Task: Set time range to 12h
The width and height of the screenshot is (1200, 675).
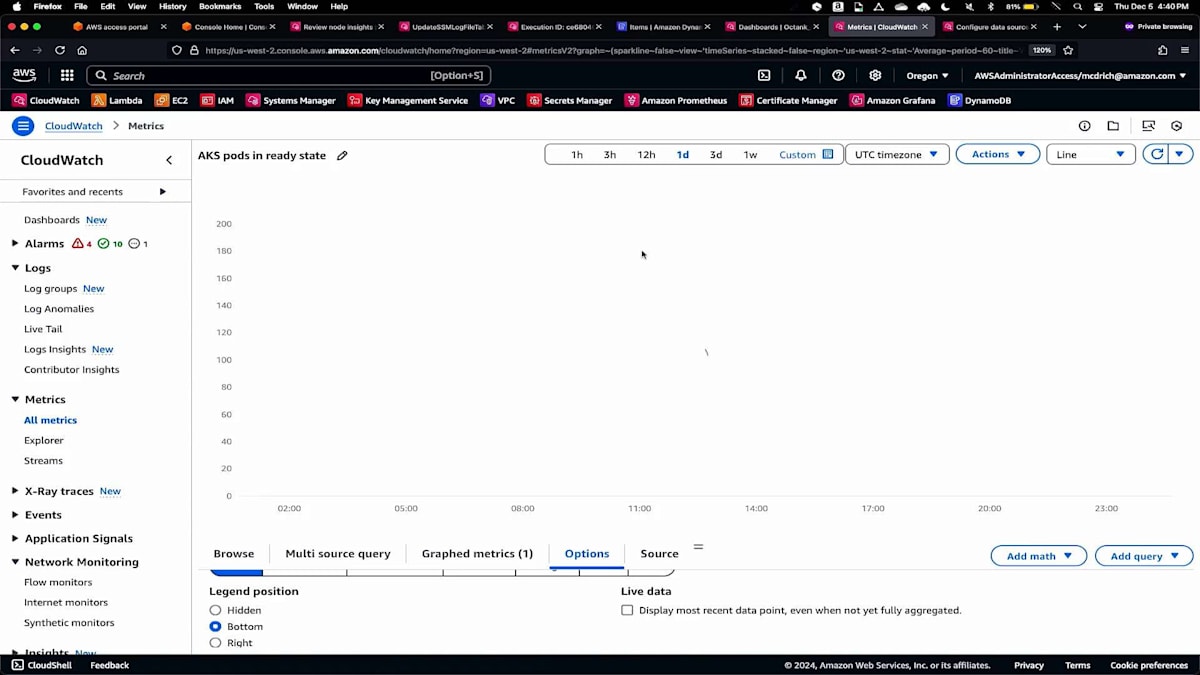Action: point(646,155)
